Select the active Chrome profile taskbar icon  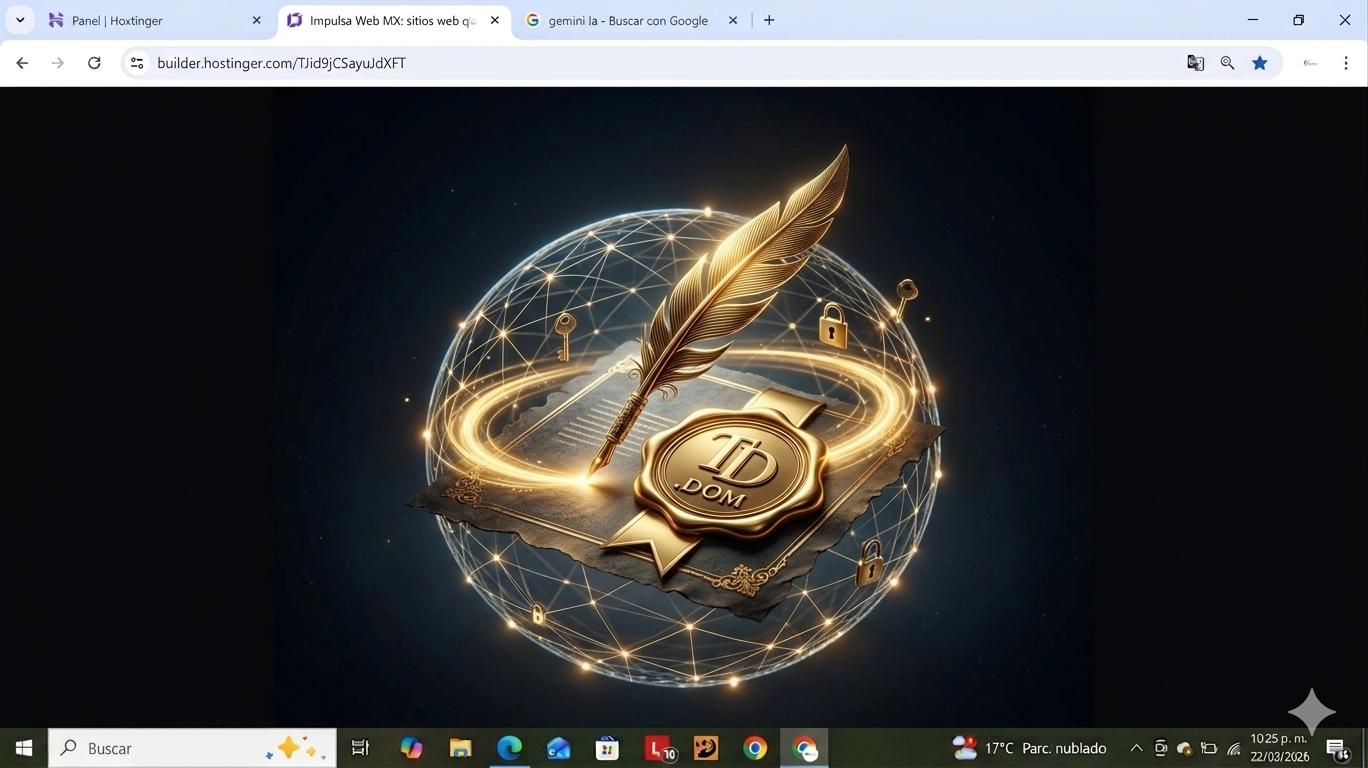click(x=804, y=748)
